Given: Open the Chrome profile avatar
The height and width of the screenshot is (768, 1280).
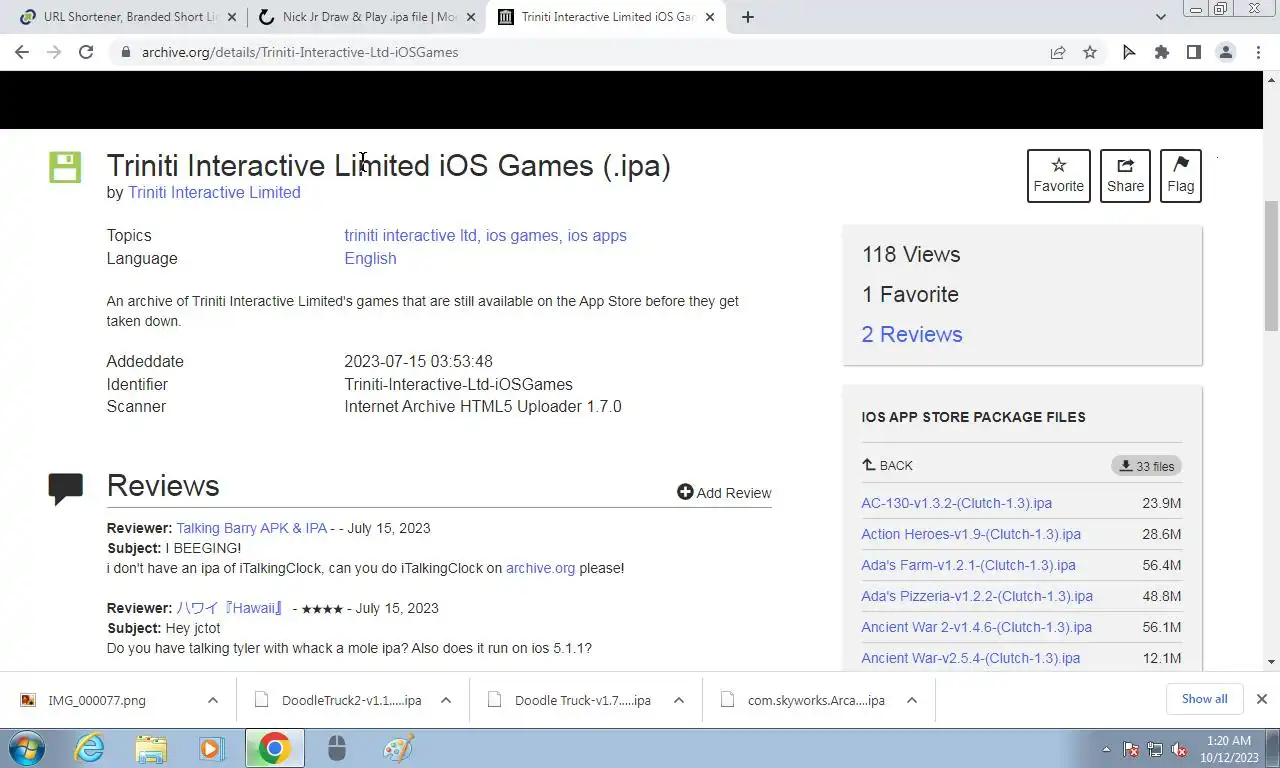Looking at the screenshot, I should tap(1226, 52).
